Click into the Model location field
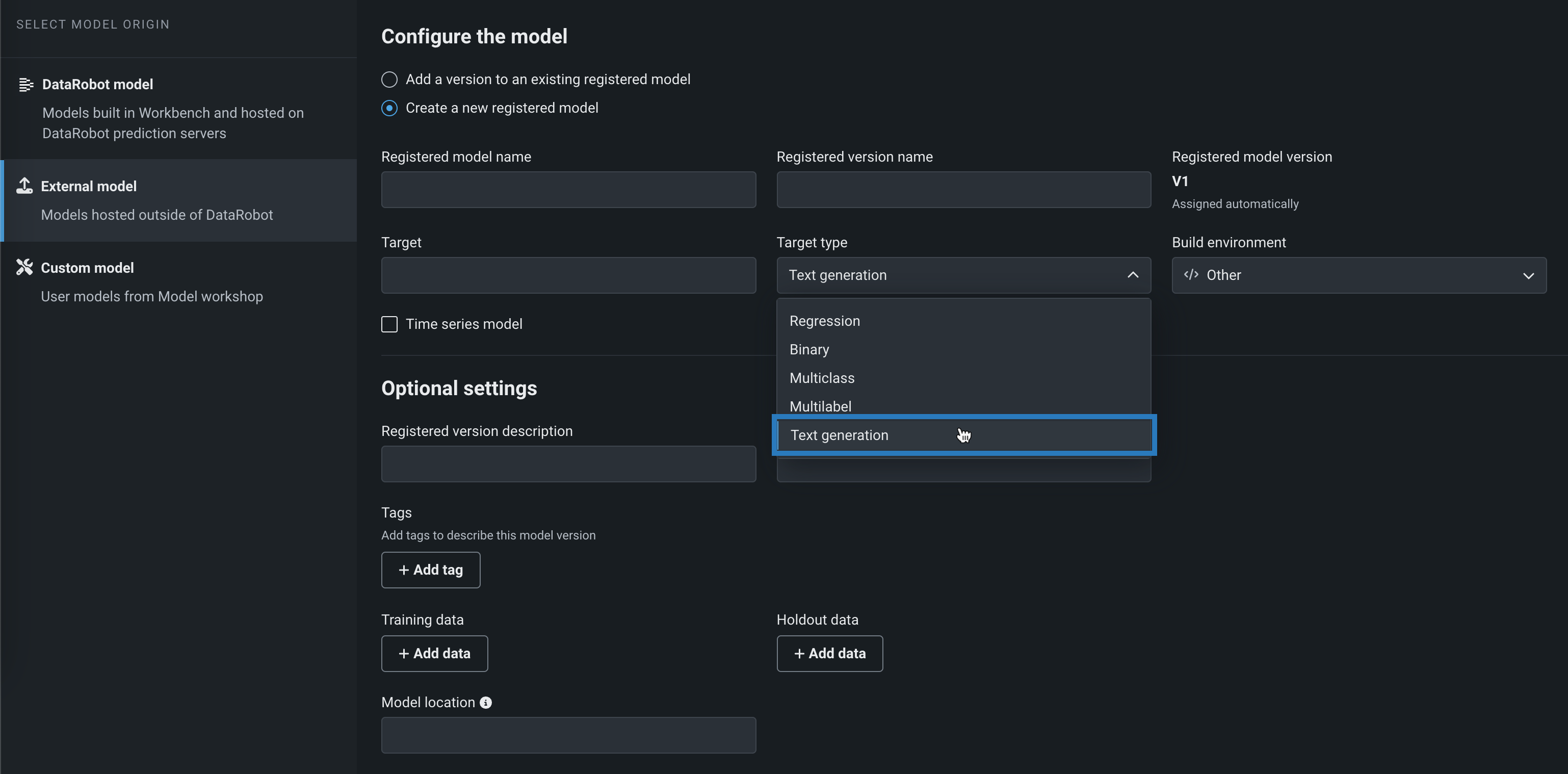 point(568,735)
